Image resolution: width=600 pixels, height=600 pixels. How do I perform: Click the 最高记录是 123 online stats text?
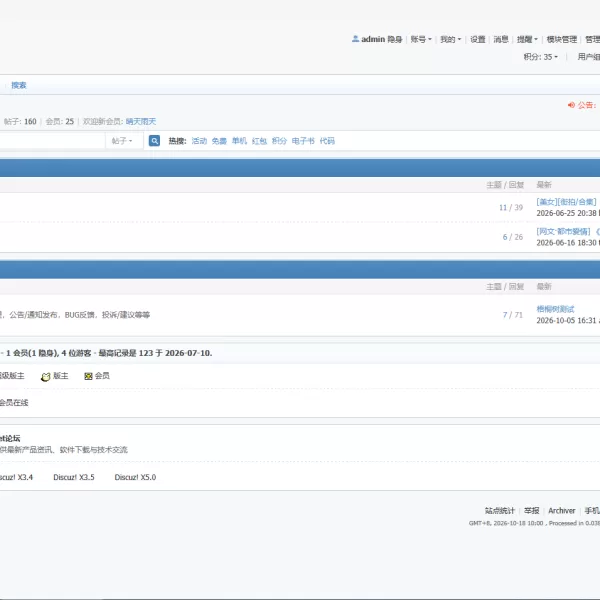click(x=155, y=353)
